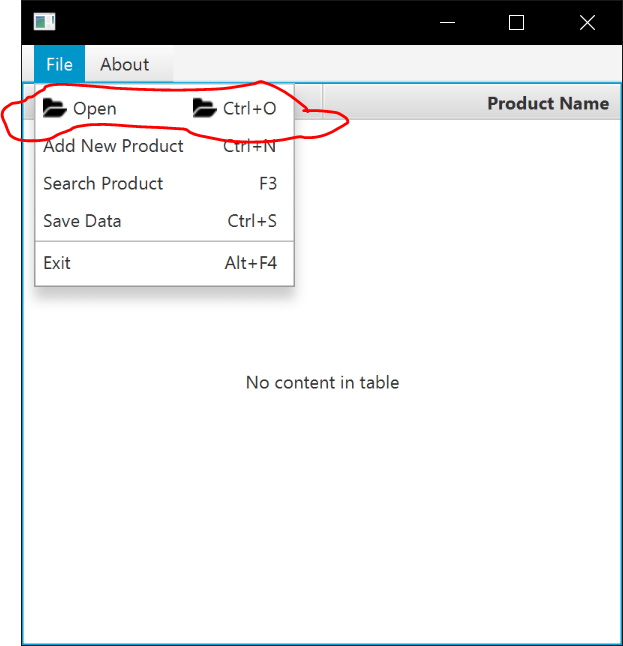Choose Search Product from the menu

pyautogui.click(x=103, y=184)
